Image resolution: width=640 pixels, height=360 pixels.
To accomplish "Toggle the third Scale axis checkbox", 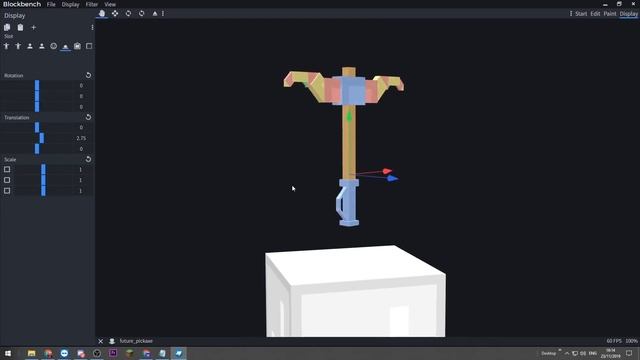I will [7, 191].
